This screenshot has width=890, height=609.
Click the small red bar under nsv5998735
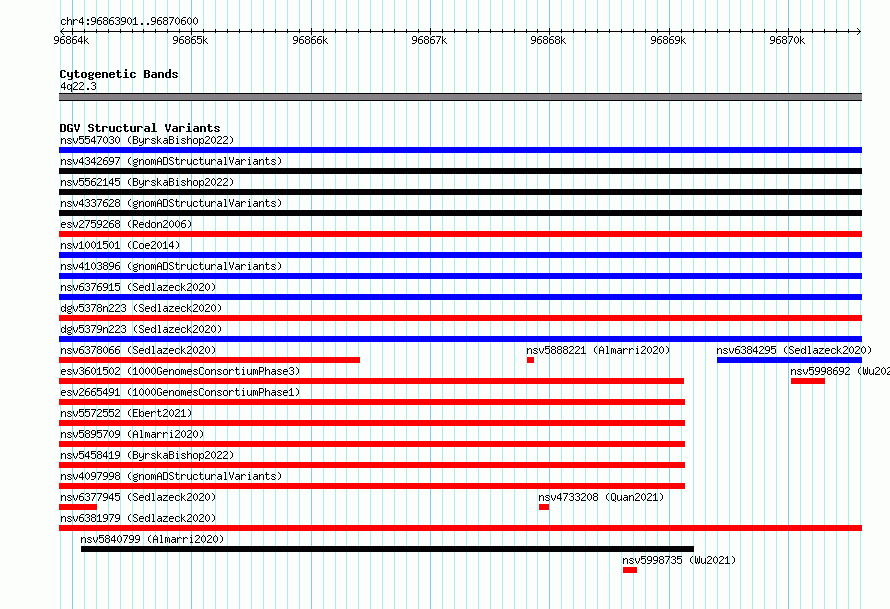[x=629, y=570]
